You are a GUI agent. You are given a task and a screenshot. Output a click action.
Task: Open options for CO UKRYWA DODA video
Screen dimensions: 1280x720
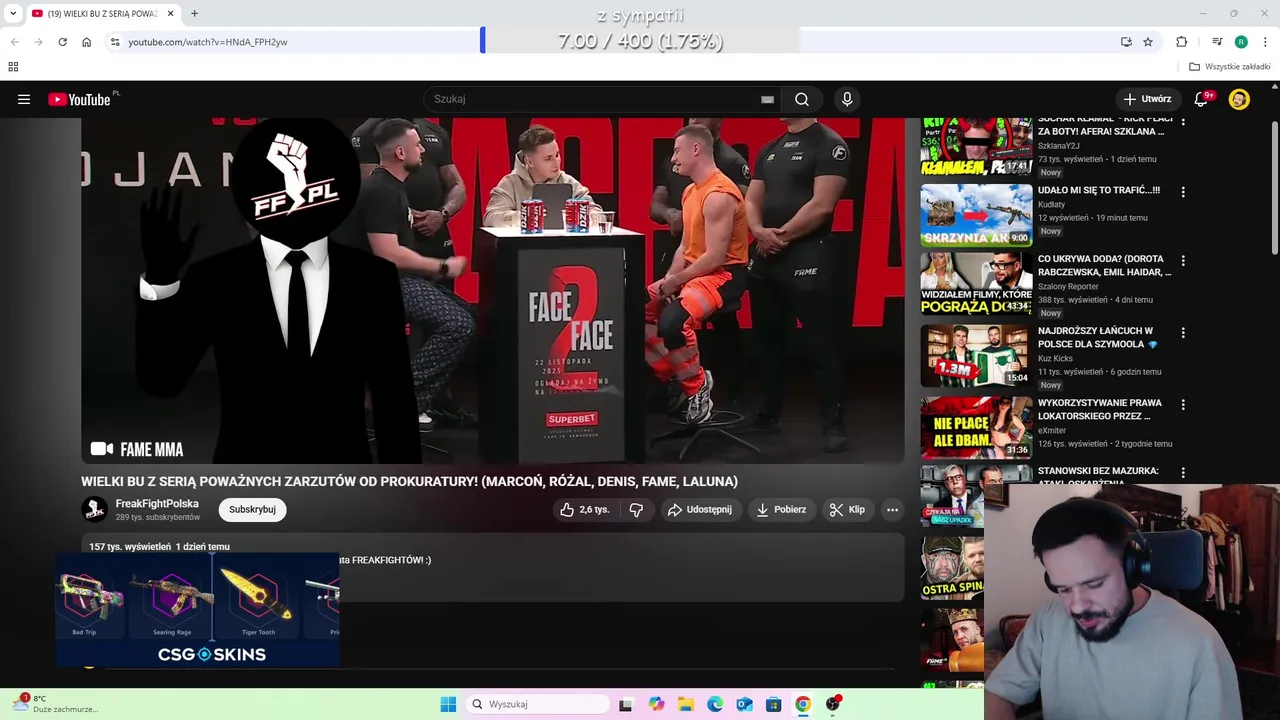(x=1183, y=261)
